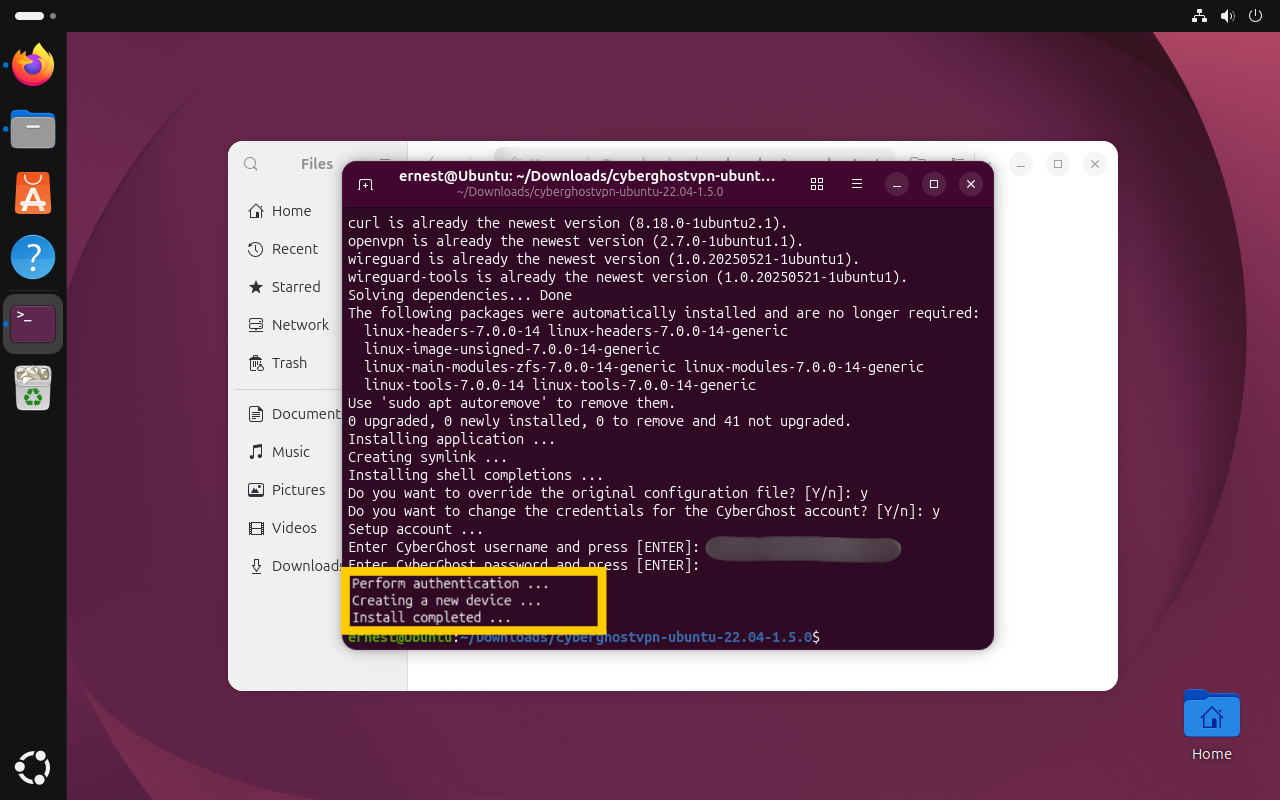1280x800 pixels.
Task: Launch App Center from the dock
Action: 33,193
